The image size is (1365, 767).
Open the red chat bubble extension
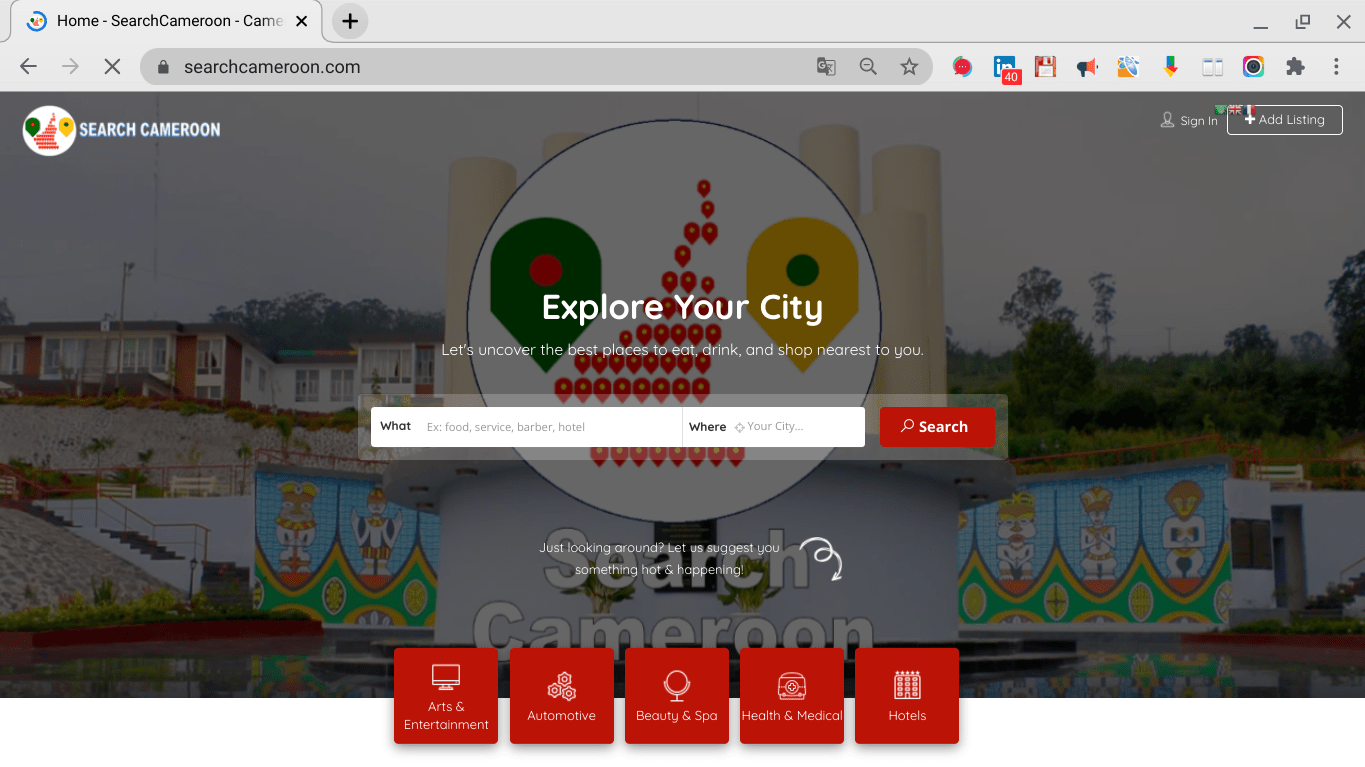coord(963,67)
